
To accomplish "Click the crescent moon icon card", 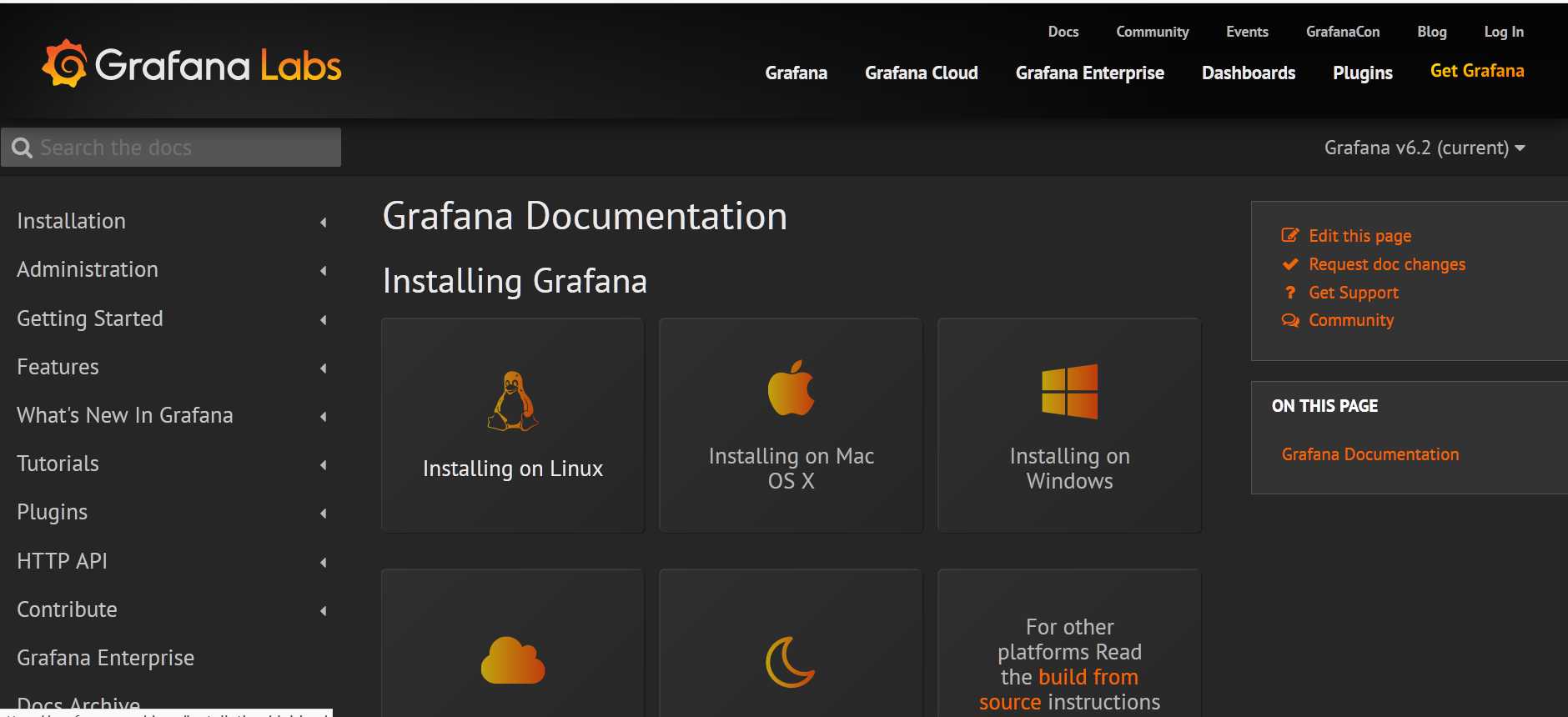I will tap(791, 643).
